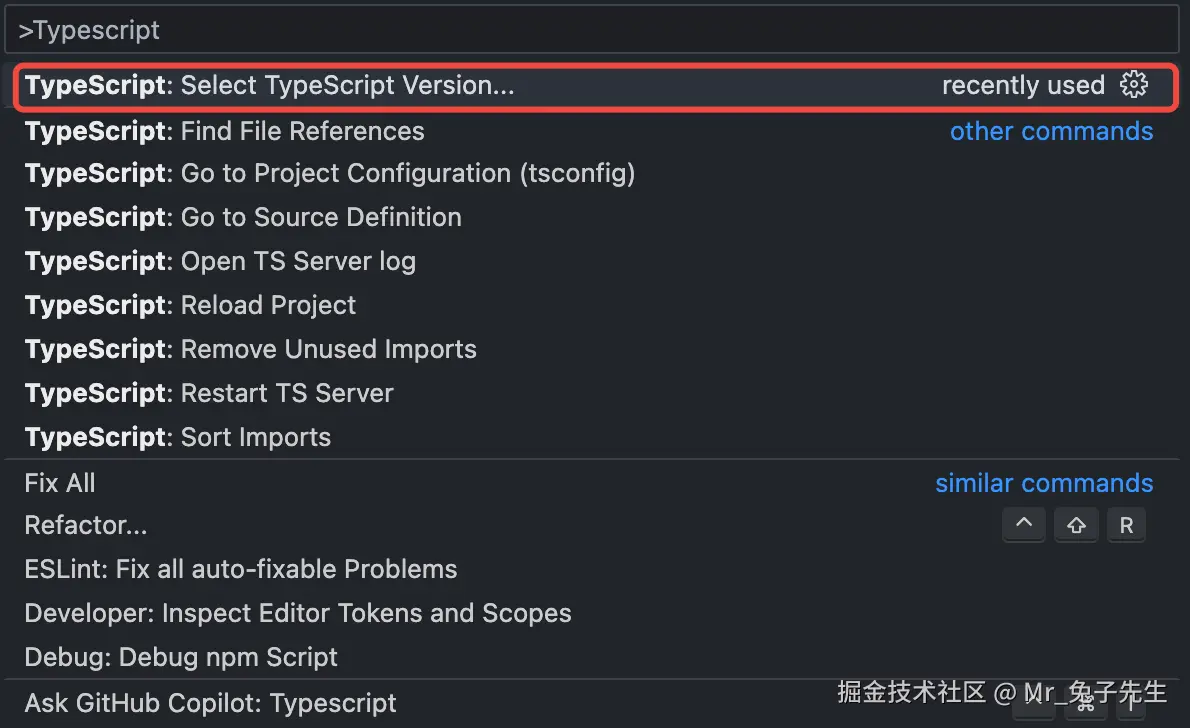Select 'TypeScript: Find File References'
The height and width of the screenshot is (728, 1190).
pos(224,131)
